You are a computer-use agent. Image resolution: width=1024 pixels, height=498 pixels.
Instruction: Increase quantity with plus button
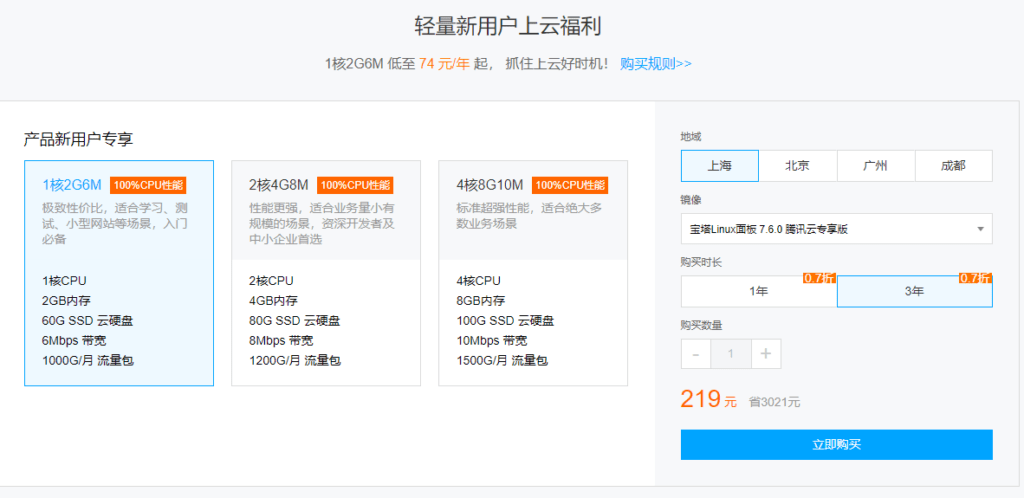click(765, 353)
